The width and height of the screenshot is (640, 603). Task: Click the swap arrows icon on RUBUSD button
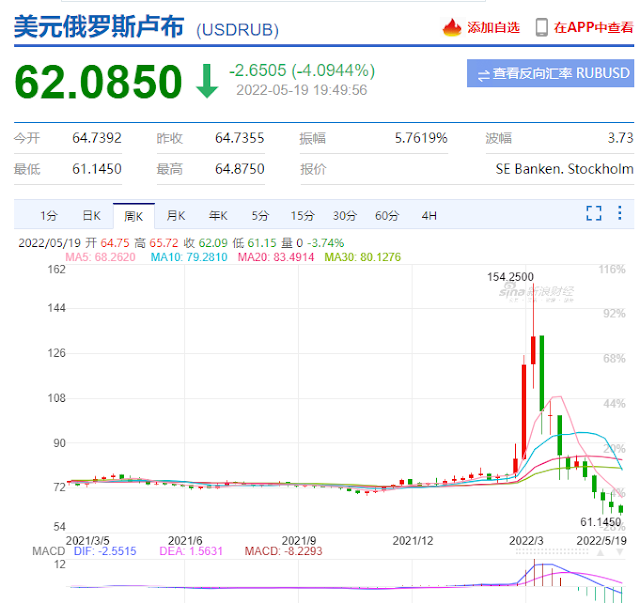pyautogui.click(x=483, y=74)
